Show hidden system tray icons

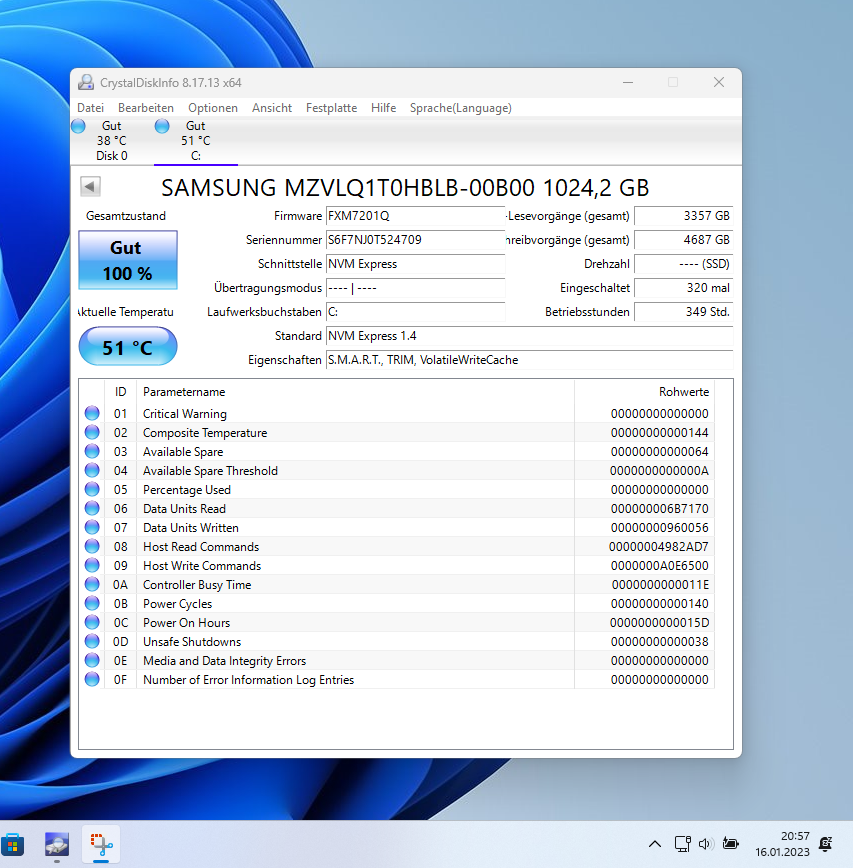pyautogui.click(x=655, y=844)
